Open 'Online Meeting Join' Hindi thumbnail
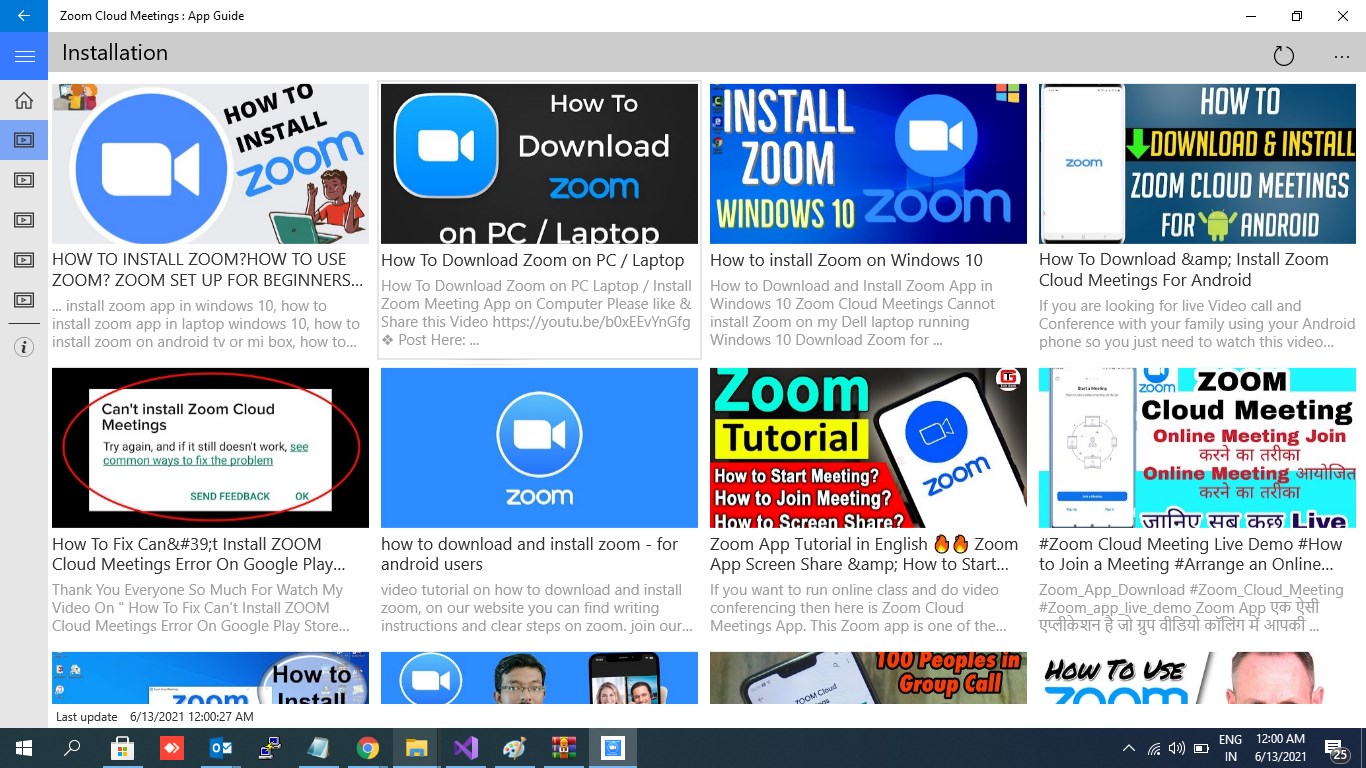 (x=1197, y=448)
